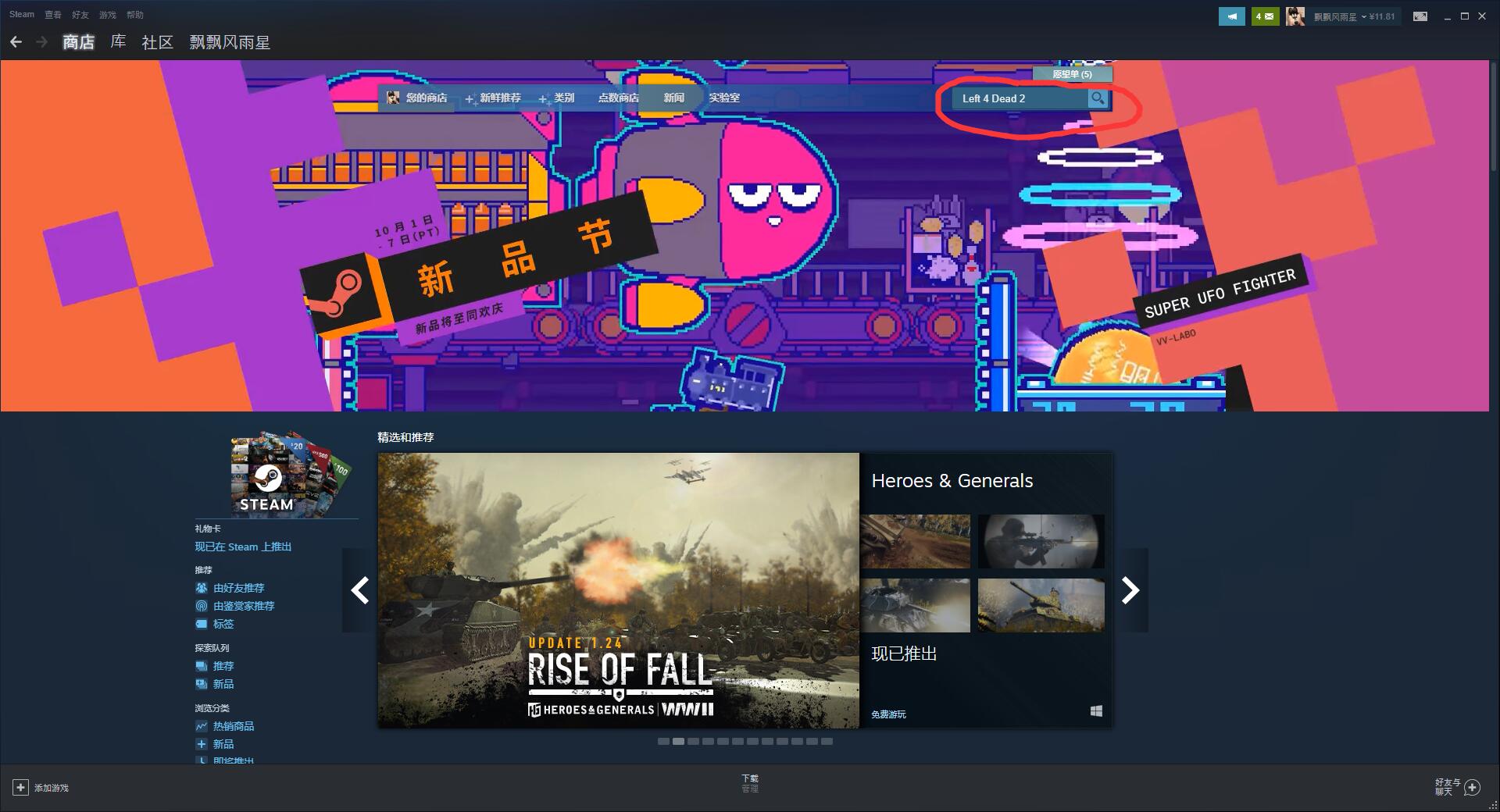Open 新品 under 浏览分类
Viewport: 1500px width, 812px height.
coord(223,744)
